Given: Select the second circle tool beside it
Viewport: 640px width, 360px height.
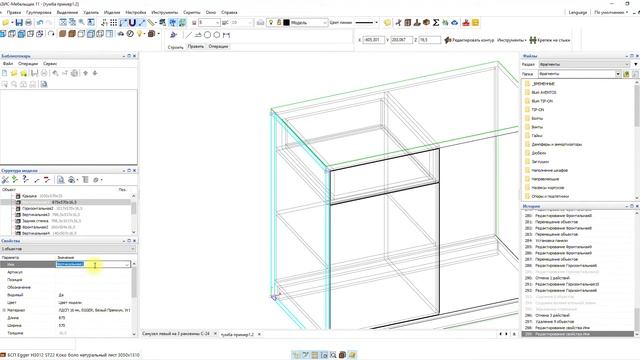Looking at the screenshot, I should click(x=217, y=35).
